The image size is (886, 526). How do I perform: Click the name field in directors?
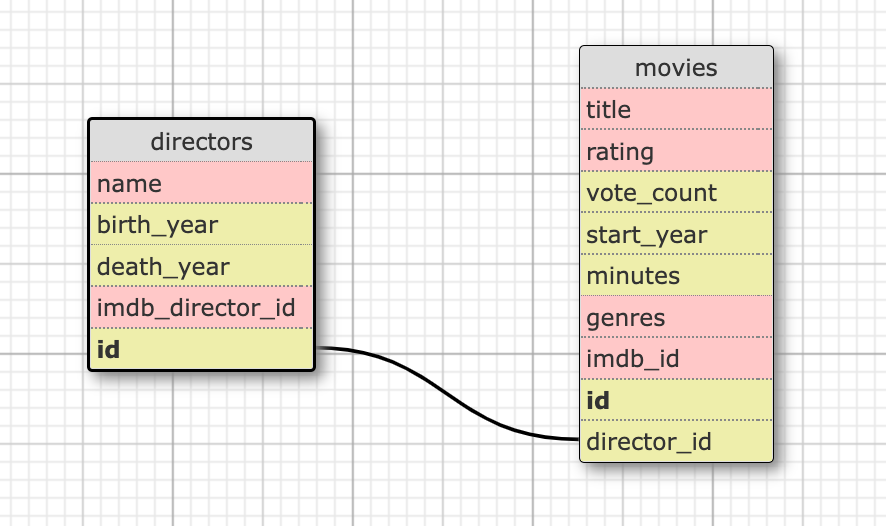point(201,184)
